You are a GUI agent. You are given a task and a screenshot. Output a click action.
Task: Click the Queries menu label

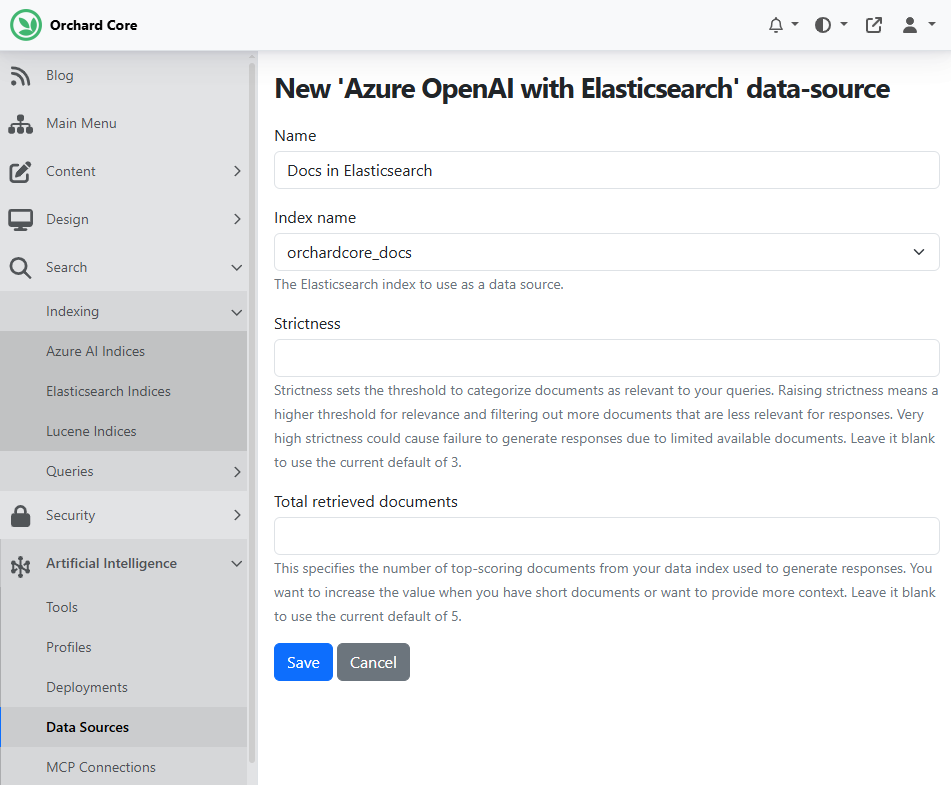coord(70,471)
